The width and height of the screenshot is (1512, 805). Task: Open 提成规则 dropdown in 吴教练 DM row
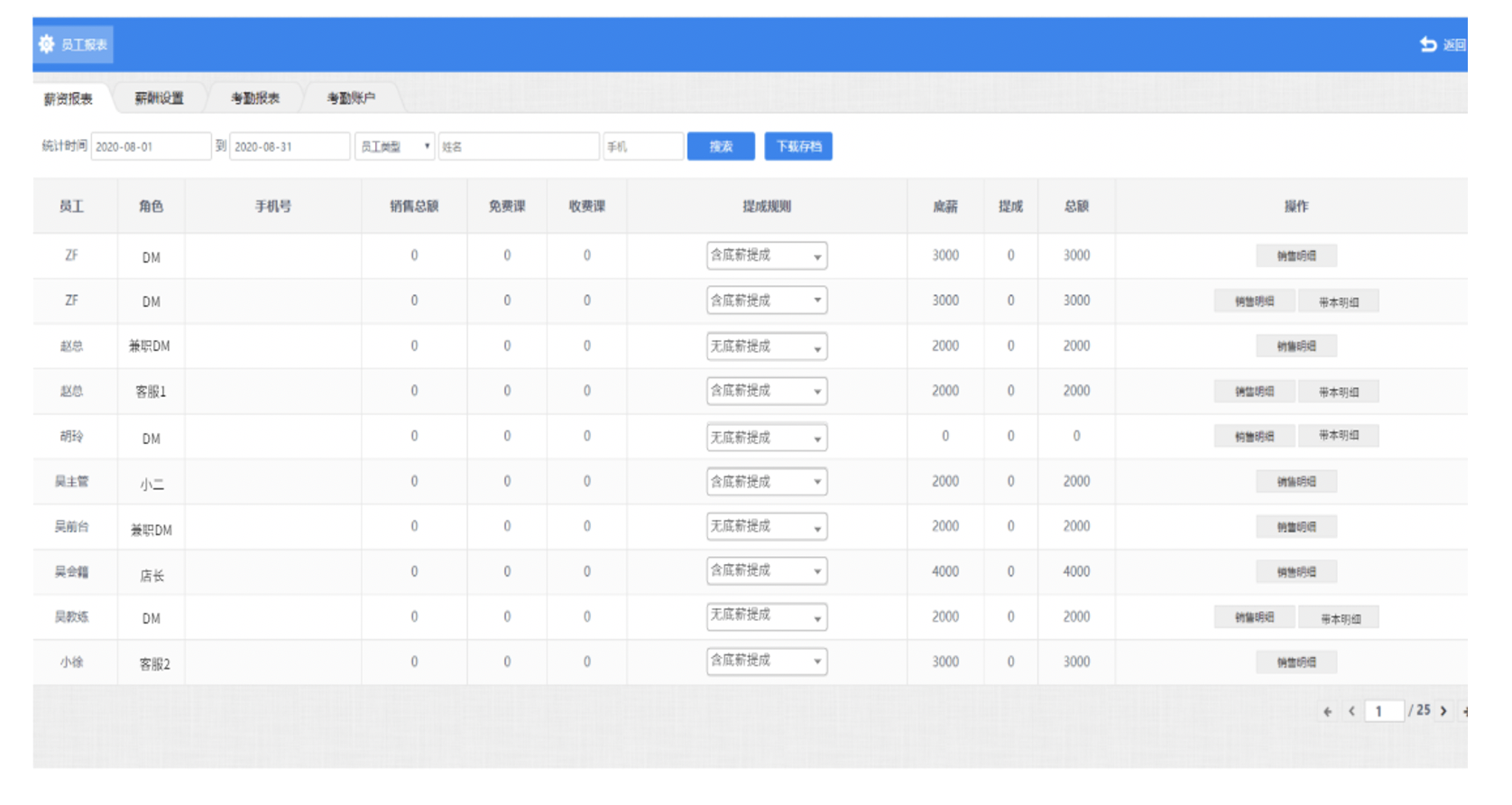(x=767, y=615)
